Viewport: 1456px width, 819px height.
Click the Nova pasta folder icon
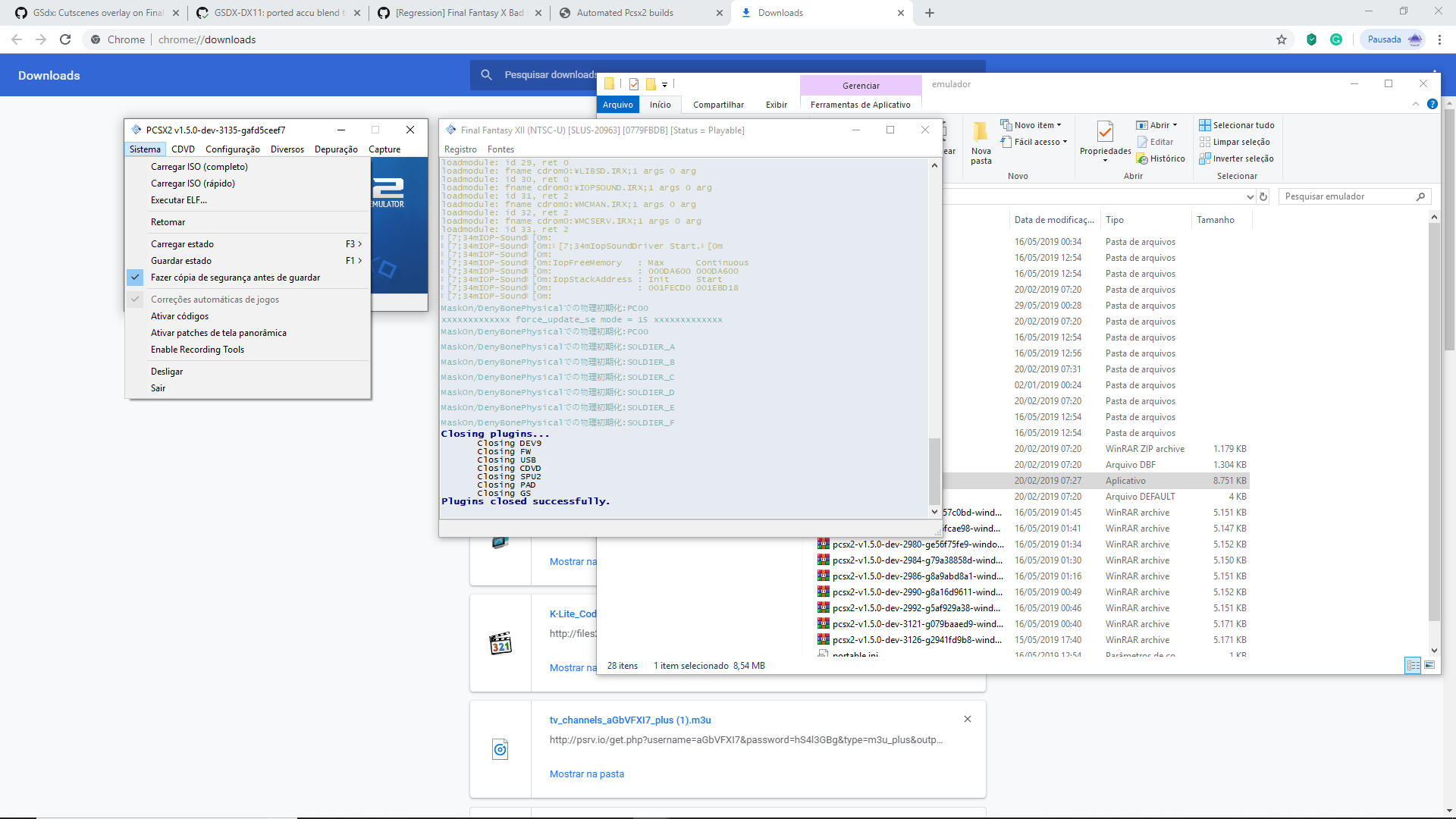coord(981,133)
